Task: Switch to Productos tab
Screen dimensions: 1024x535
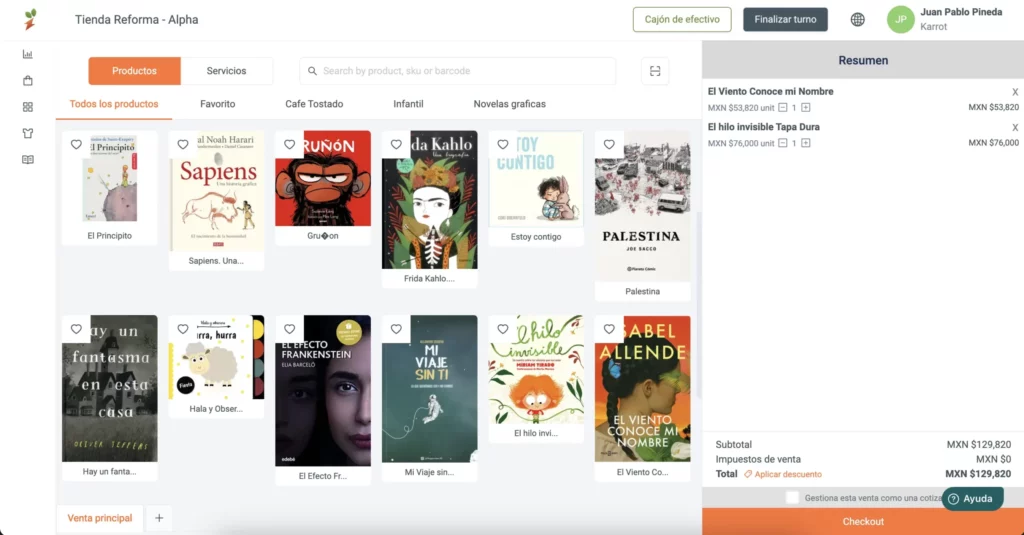Action: tap(135, 71)
